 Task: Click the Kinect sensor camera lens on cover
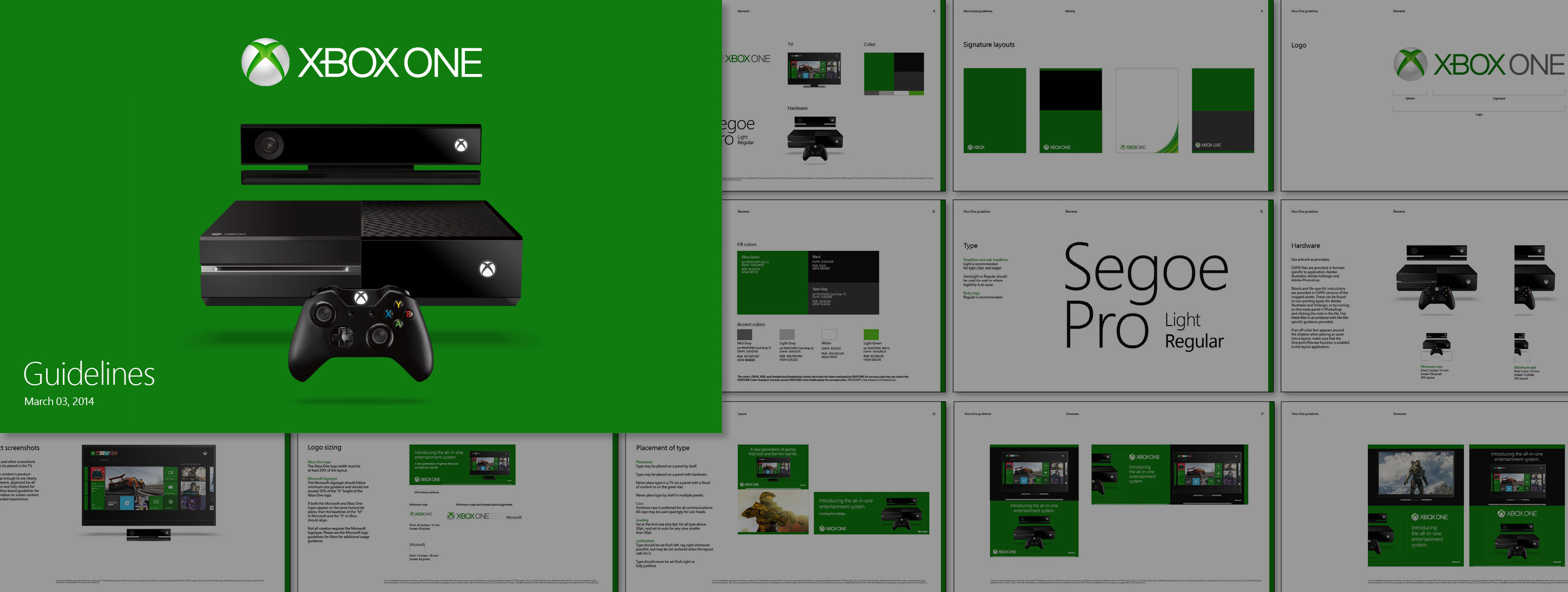click(x=269, y=145)
